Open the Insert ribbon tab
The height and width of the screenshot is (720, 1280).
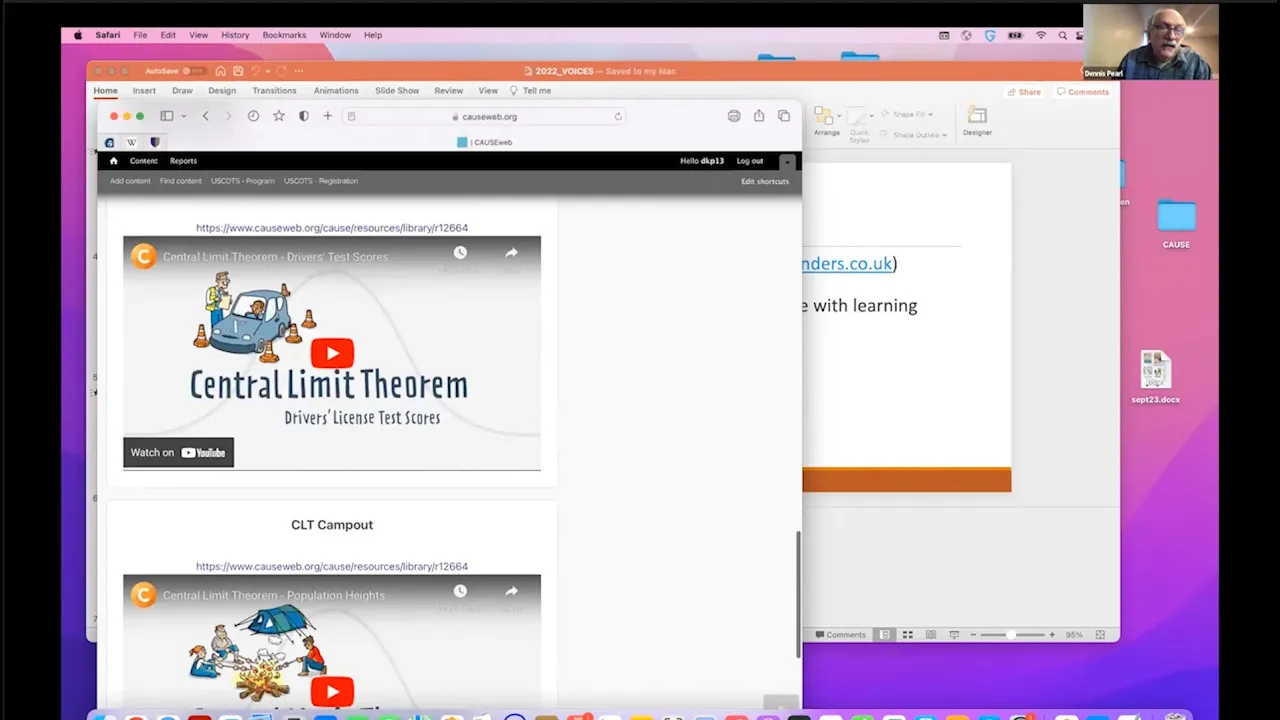coord(144,91)
